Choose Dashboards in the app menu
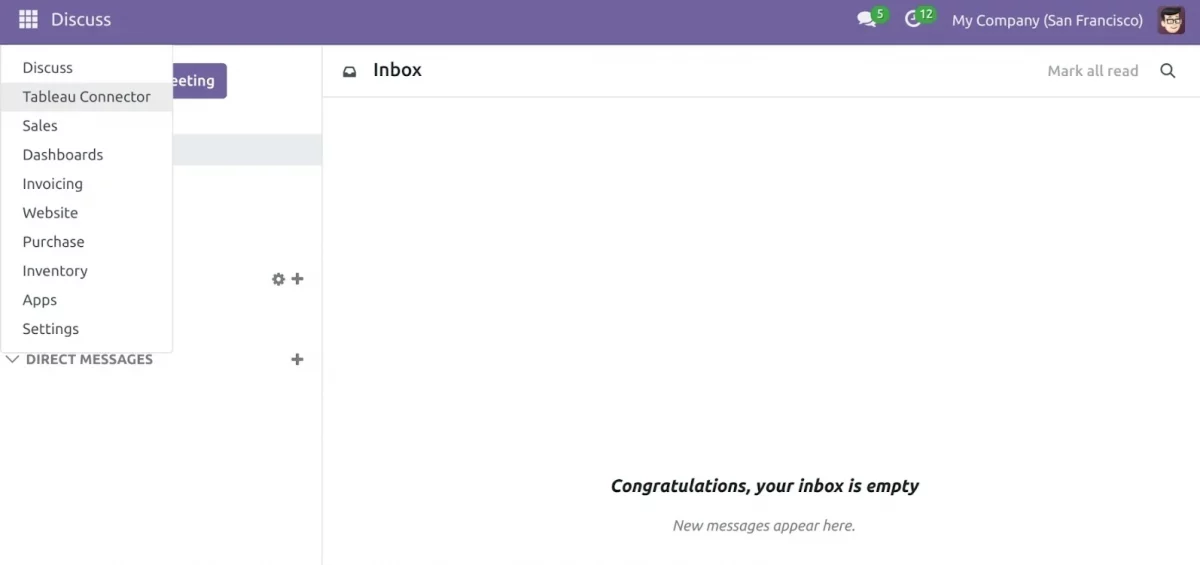Viewport: 1200px width, 565px height. click(x=63, y=155)
